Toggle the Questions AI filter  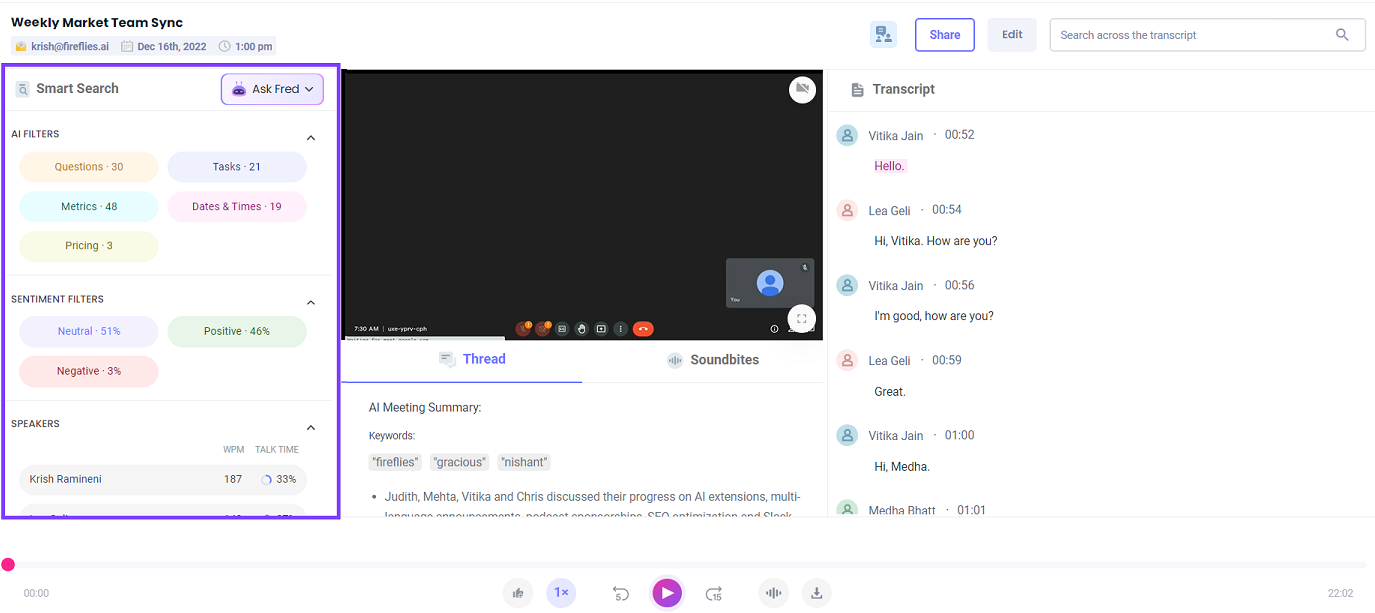coord(88,166)
